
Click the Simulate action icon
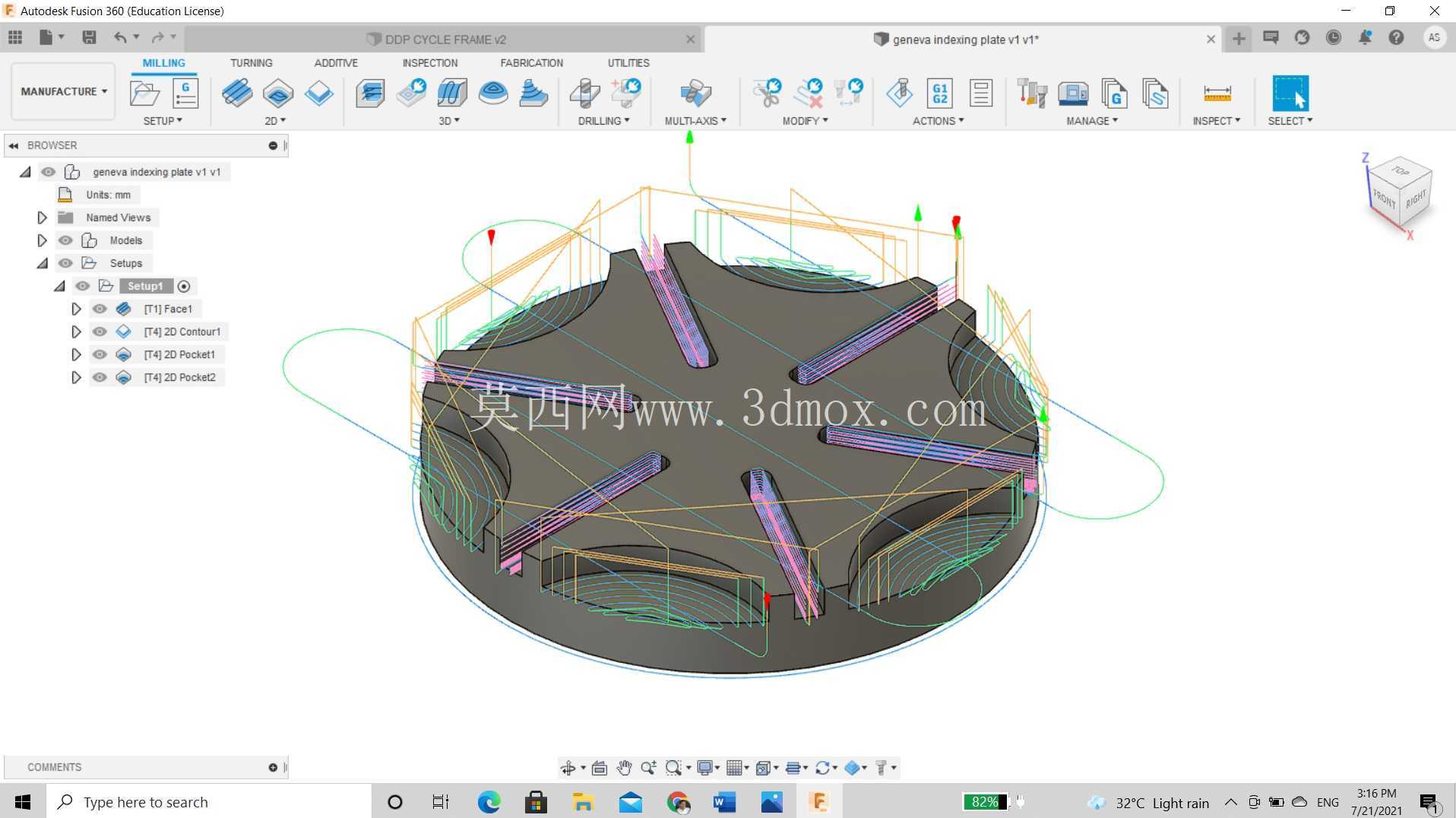[x=900, y=94]
